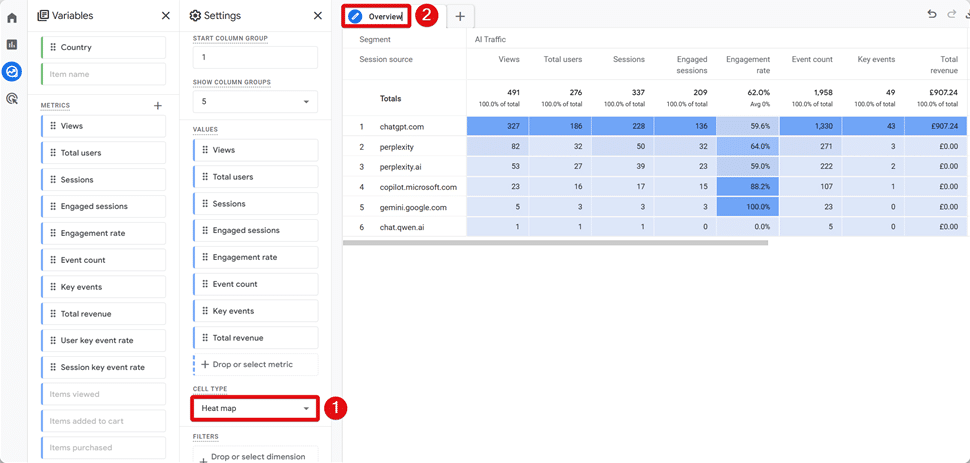This screenshot has width=970, height=463.
Task: Grab handle of Country dimension
Action: (53, 47)
